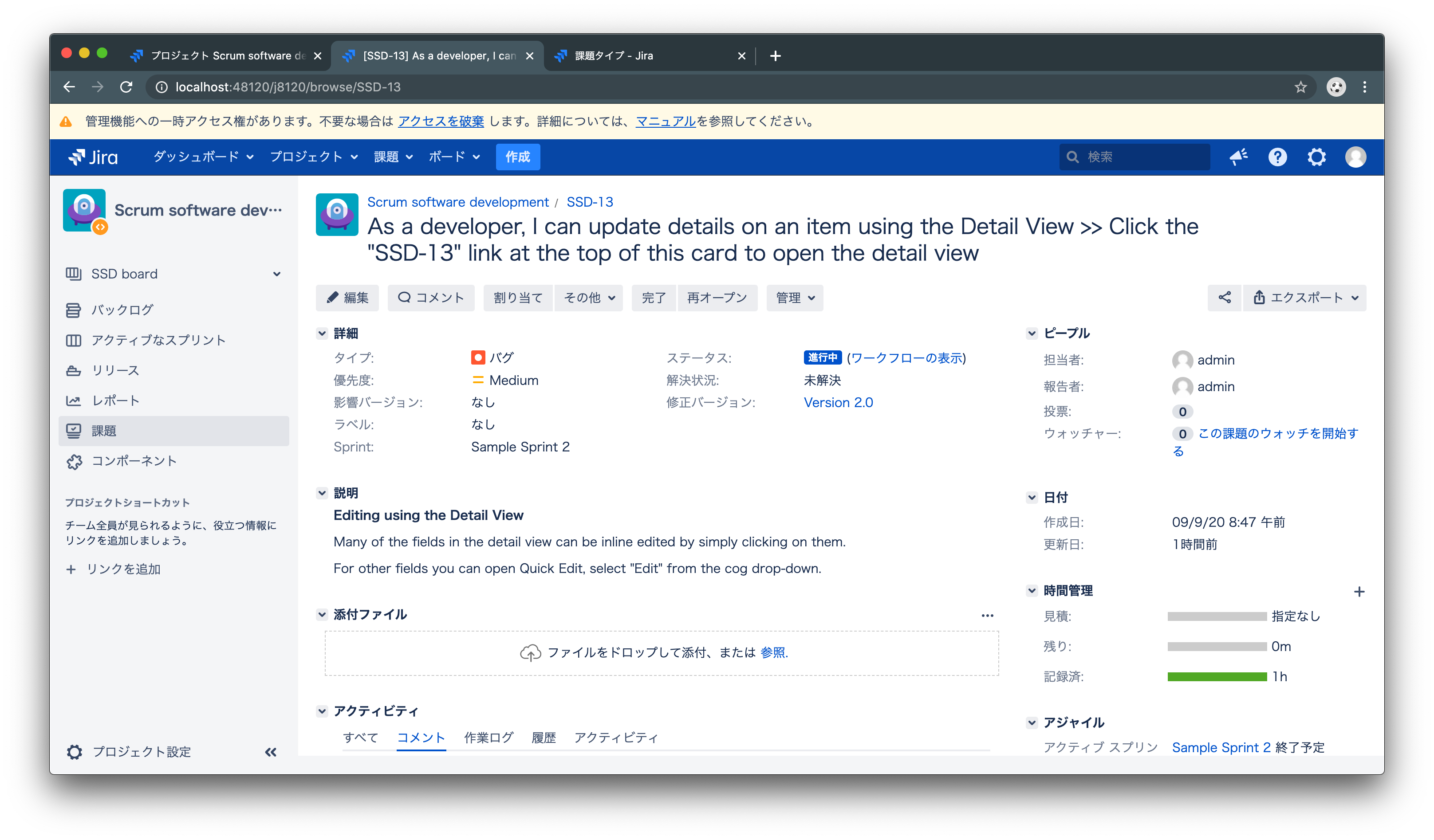
Task: Click the green 記録済 progress bar
Action: pyautogui.click(x=1217, y=677)
